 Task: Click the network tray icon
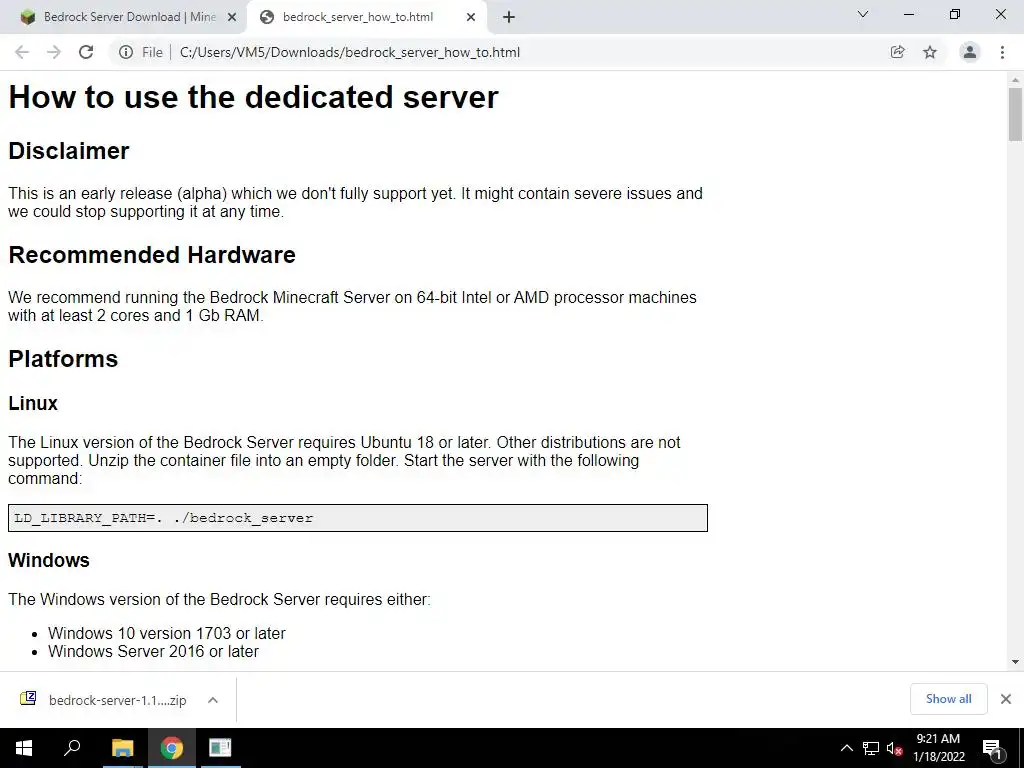click(871, 748)
